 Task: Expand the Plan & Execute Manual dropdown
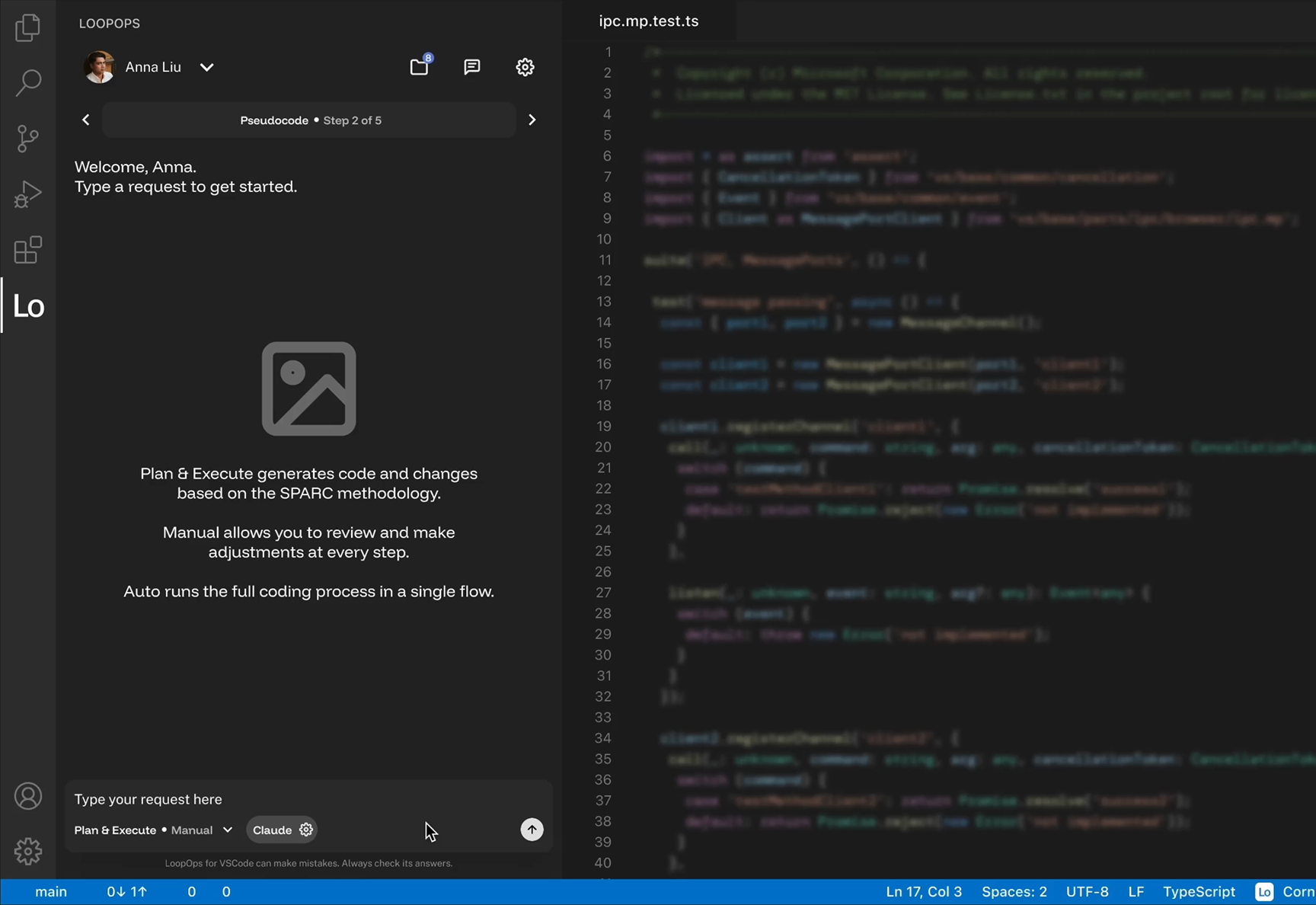click(x=153, y=830)
